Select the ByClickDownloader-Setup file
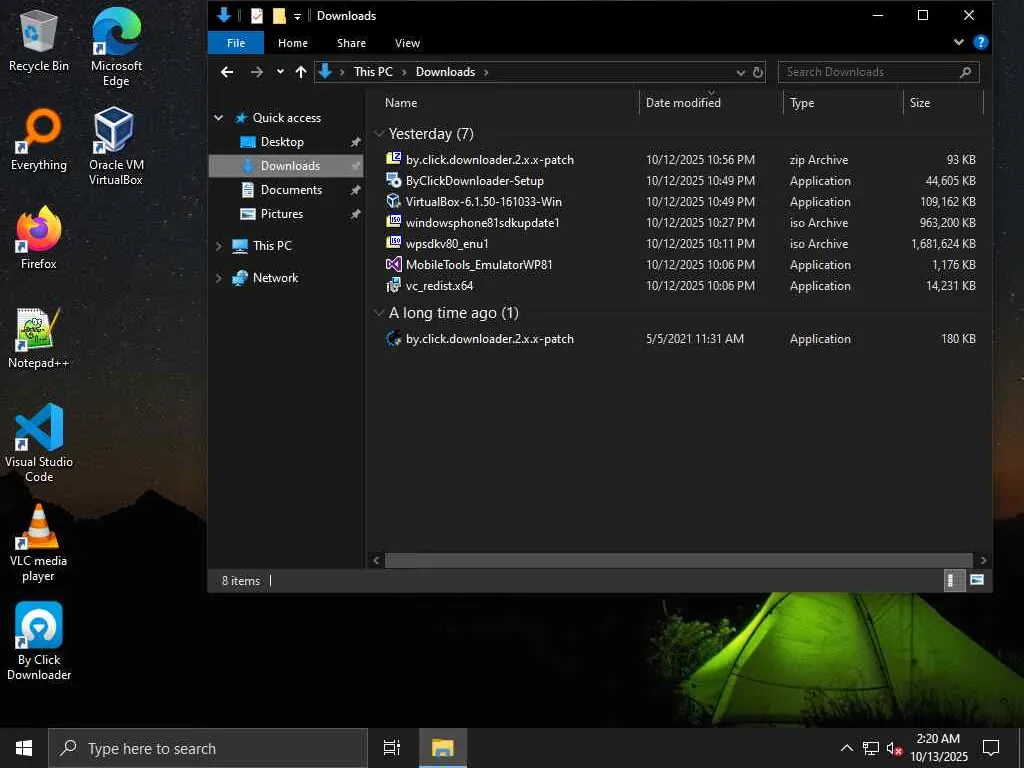This screenshot has width=1024, height=768. (x=679, y=181)
